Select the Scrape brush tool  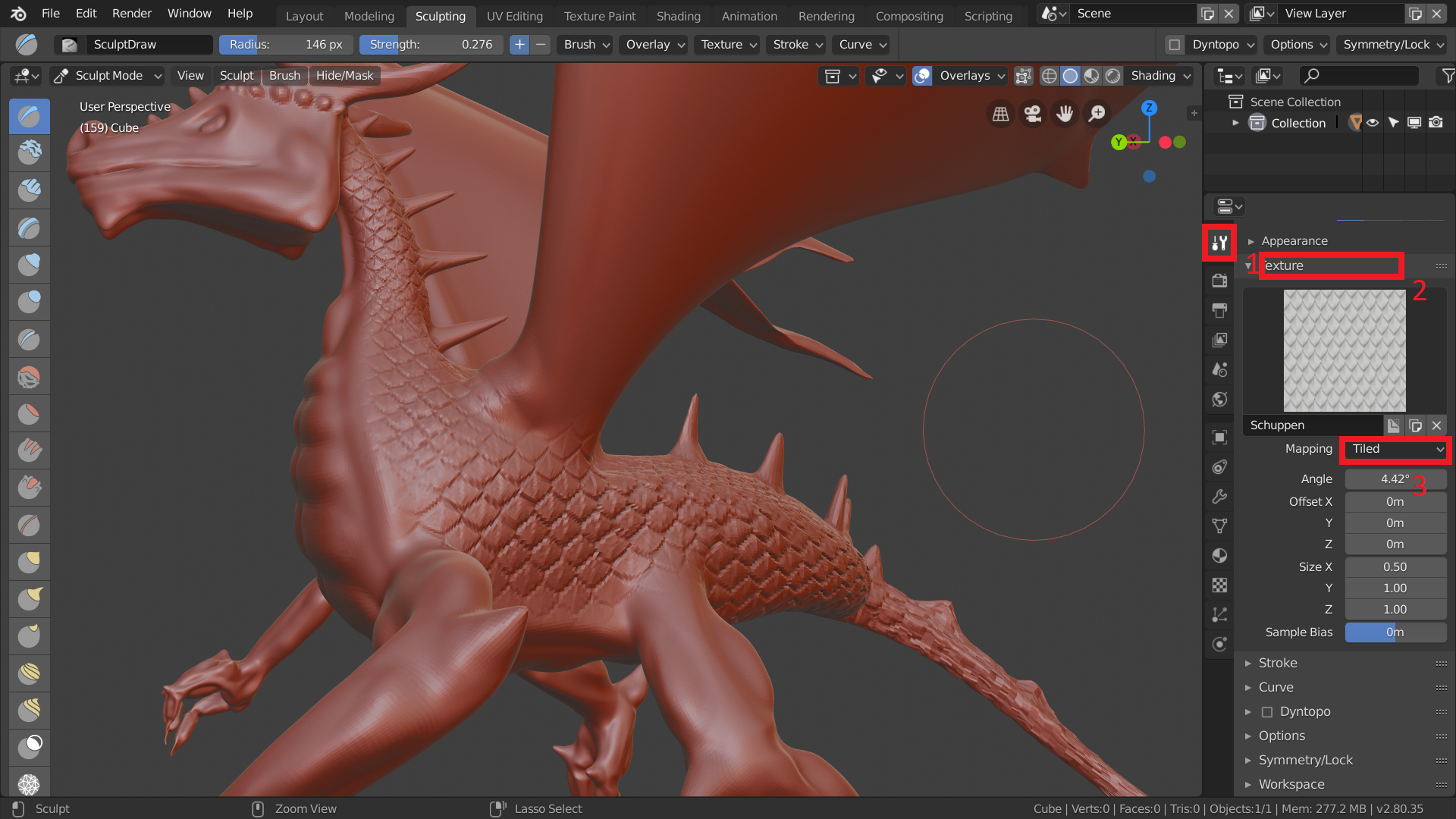pos(30,488)
